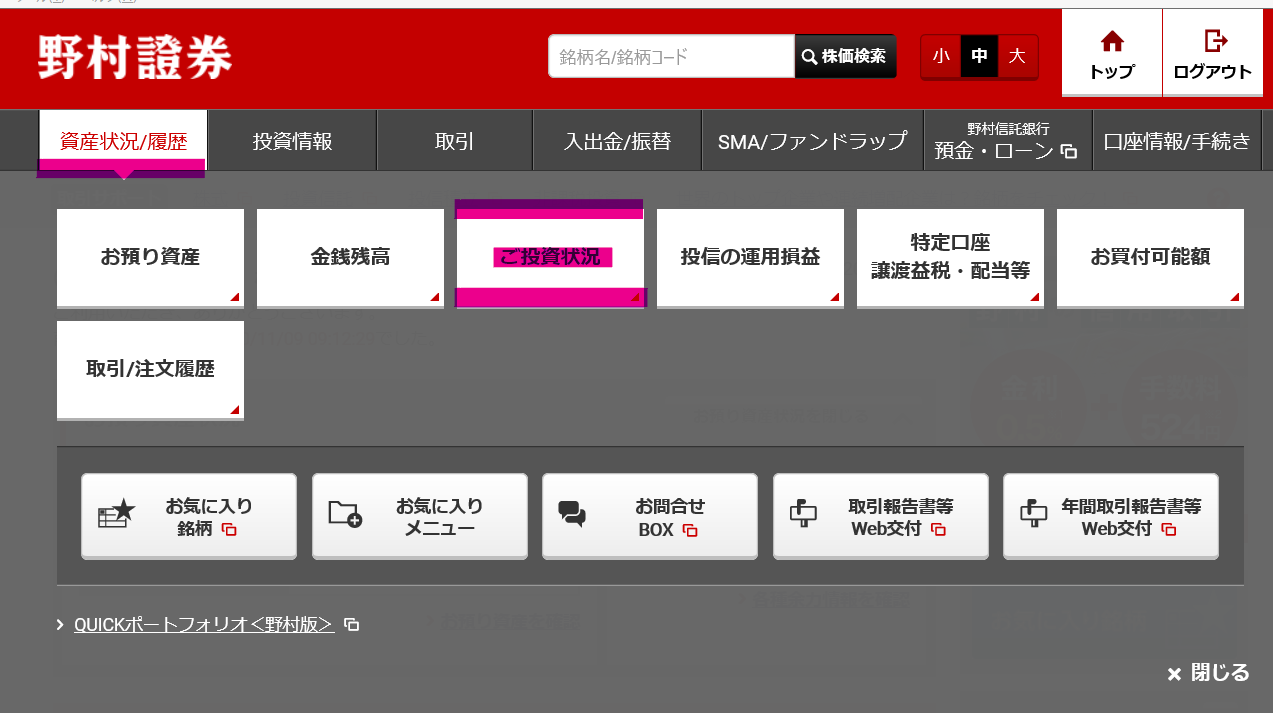Viewport: 1273px width, 713px height.
Task: Click the star list icon for お気に入り銘柄
Action: click(x=116, y=514)
